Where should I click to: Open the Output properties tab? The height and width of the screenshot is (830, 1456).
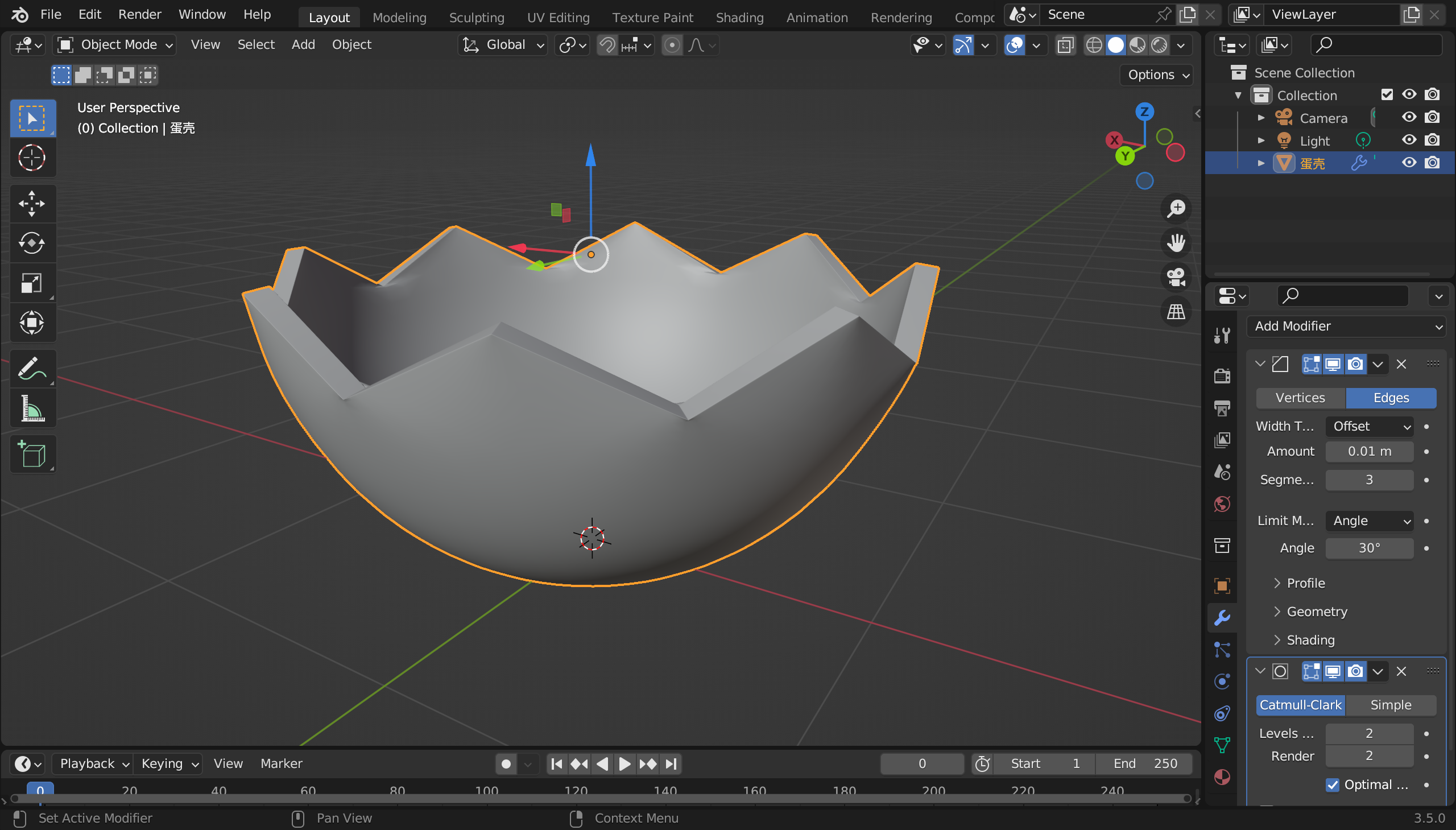1222,407
